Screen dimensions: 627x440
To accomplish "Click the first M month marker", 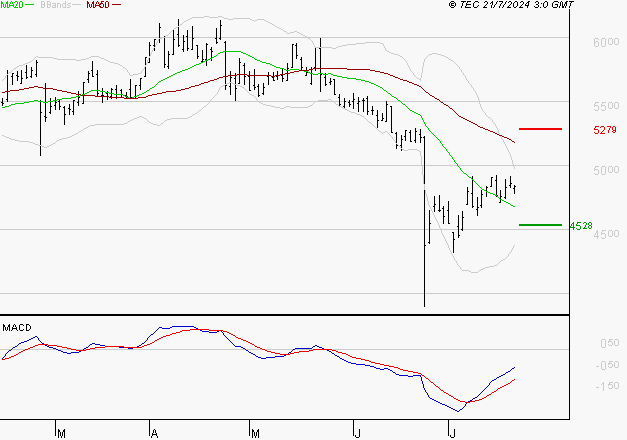I will pos(61,434).
